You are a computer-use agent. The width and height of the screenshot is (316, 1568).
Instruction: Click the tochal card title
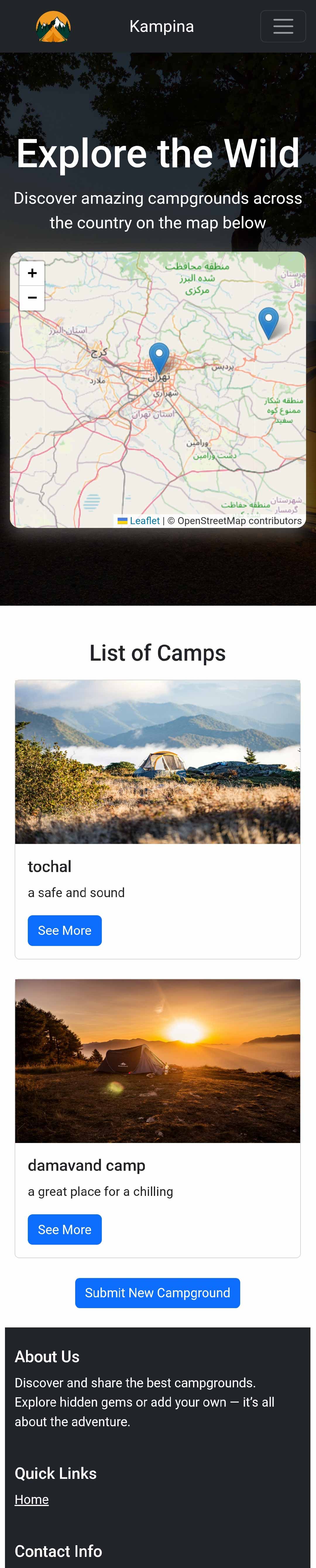49,866
